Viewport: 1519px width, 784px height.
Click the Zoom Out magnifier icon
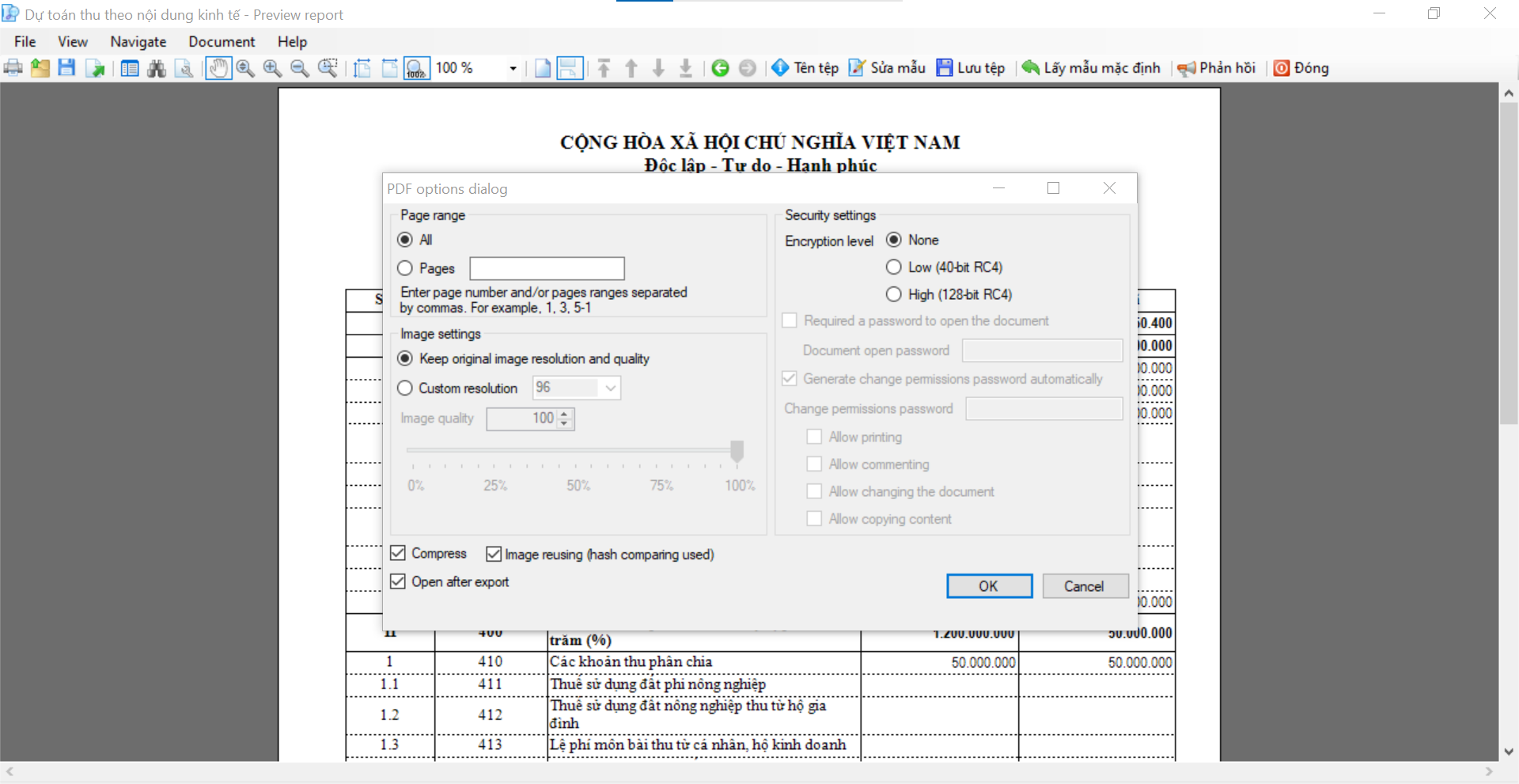(299, 68)
